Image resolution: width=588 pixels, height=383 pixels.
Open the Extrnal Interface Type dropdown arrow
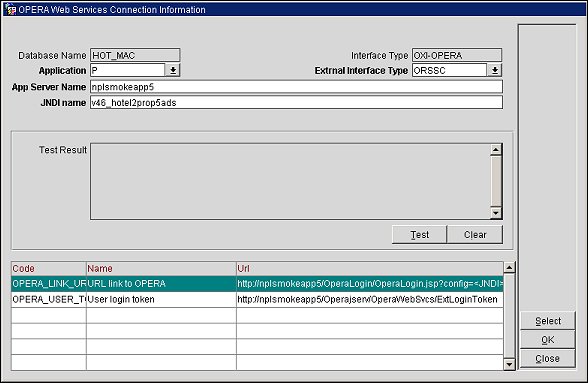(495, 70)
